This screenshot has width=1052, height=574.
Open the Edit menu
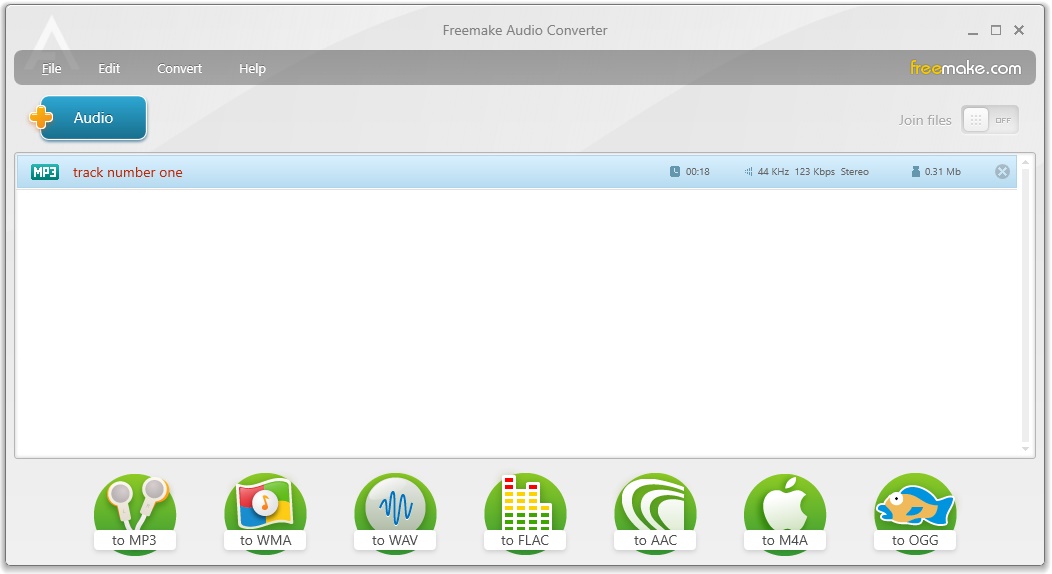pyautogui.click(x=109, y=68)
